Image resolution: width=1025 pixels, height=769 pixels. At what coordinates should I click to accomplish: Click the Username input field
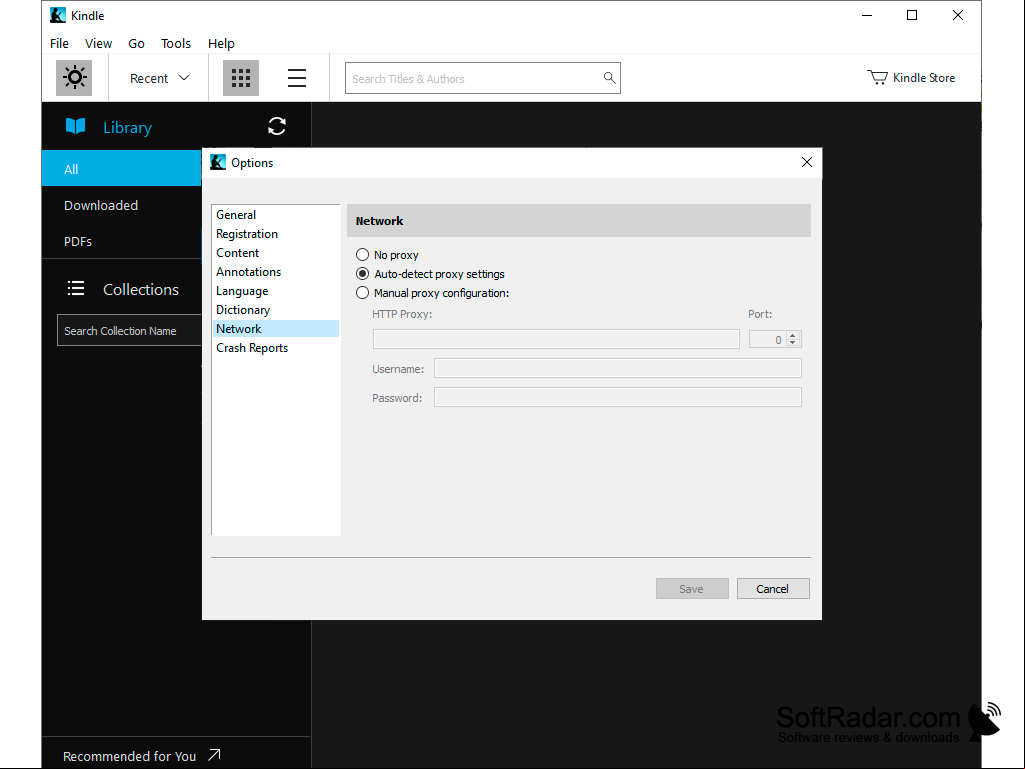tap(618, 368)
